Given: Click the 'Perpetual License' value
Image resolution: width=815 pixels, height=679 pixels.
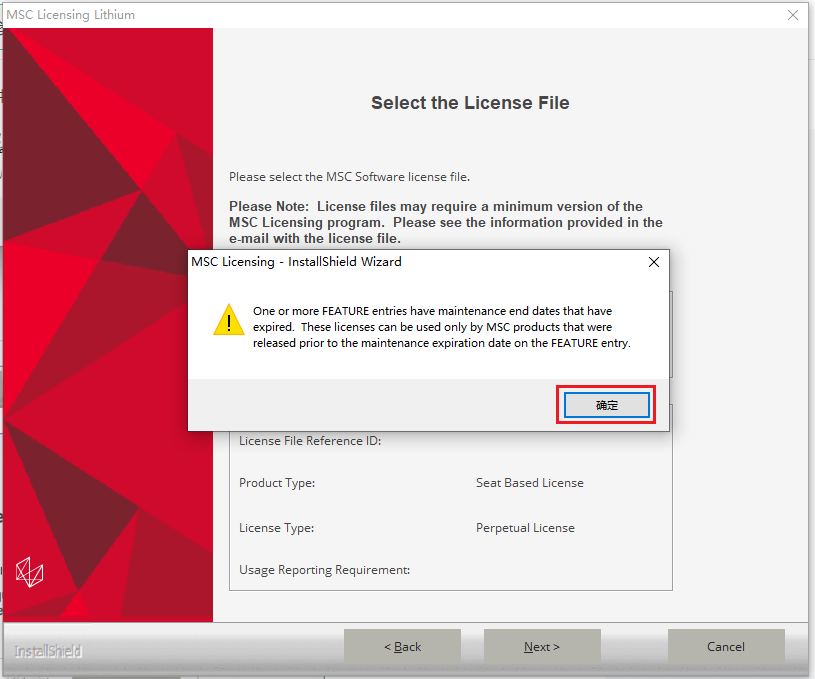Looking at the screenshot, I should (x=525, y=528).
